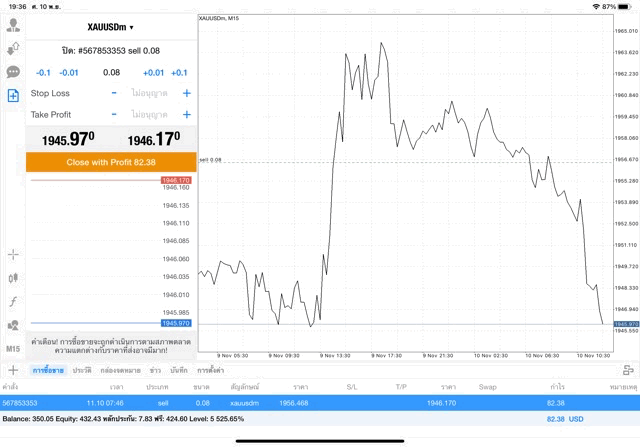
Task: Open the indicators function icon
Action: [13, 301]
